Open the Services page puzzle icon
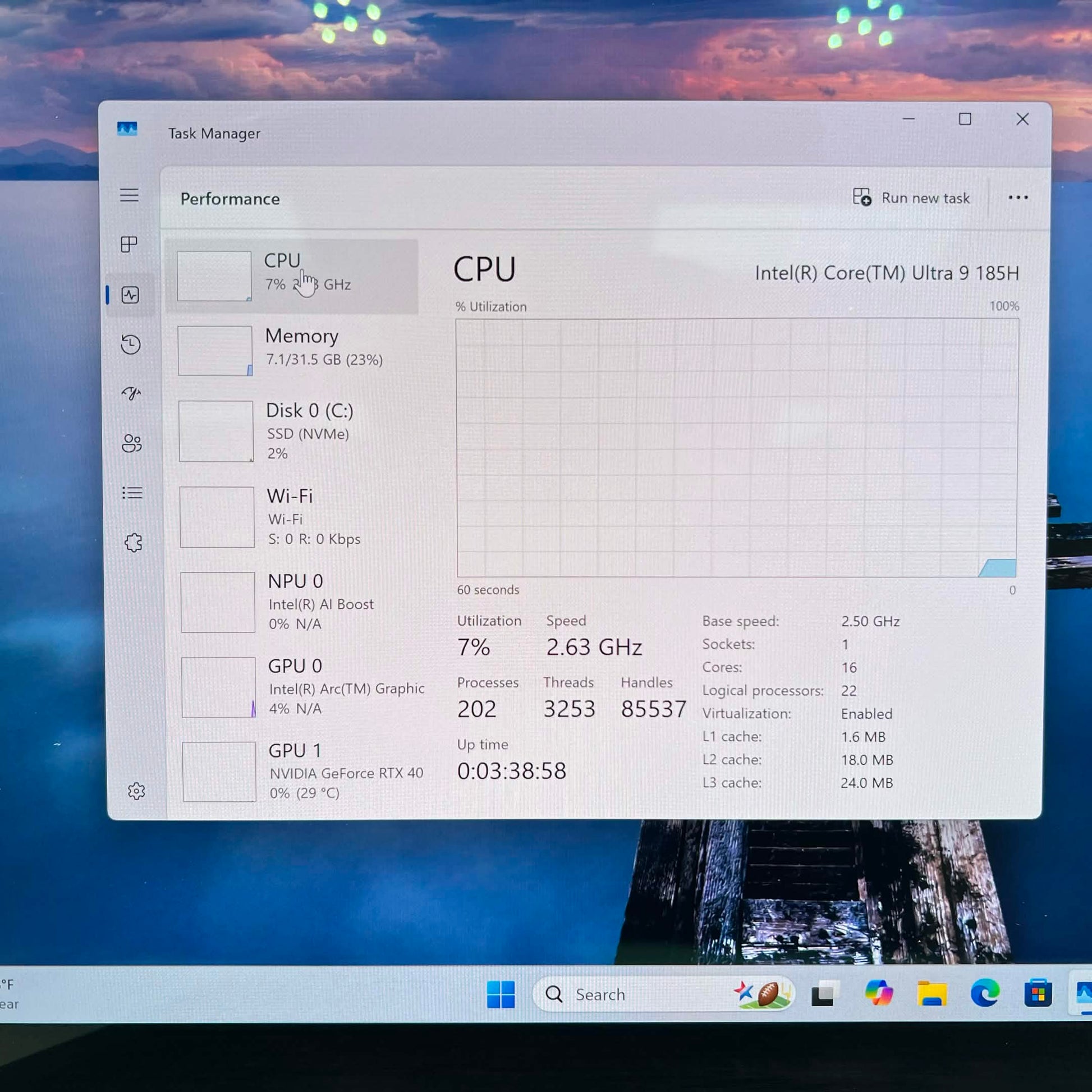Screen dimensions: 1092x1092 coord(134,543)
